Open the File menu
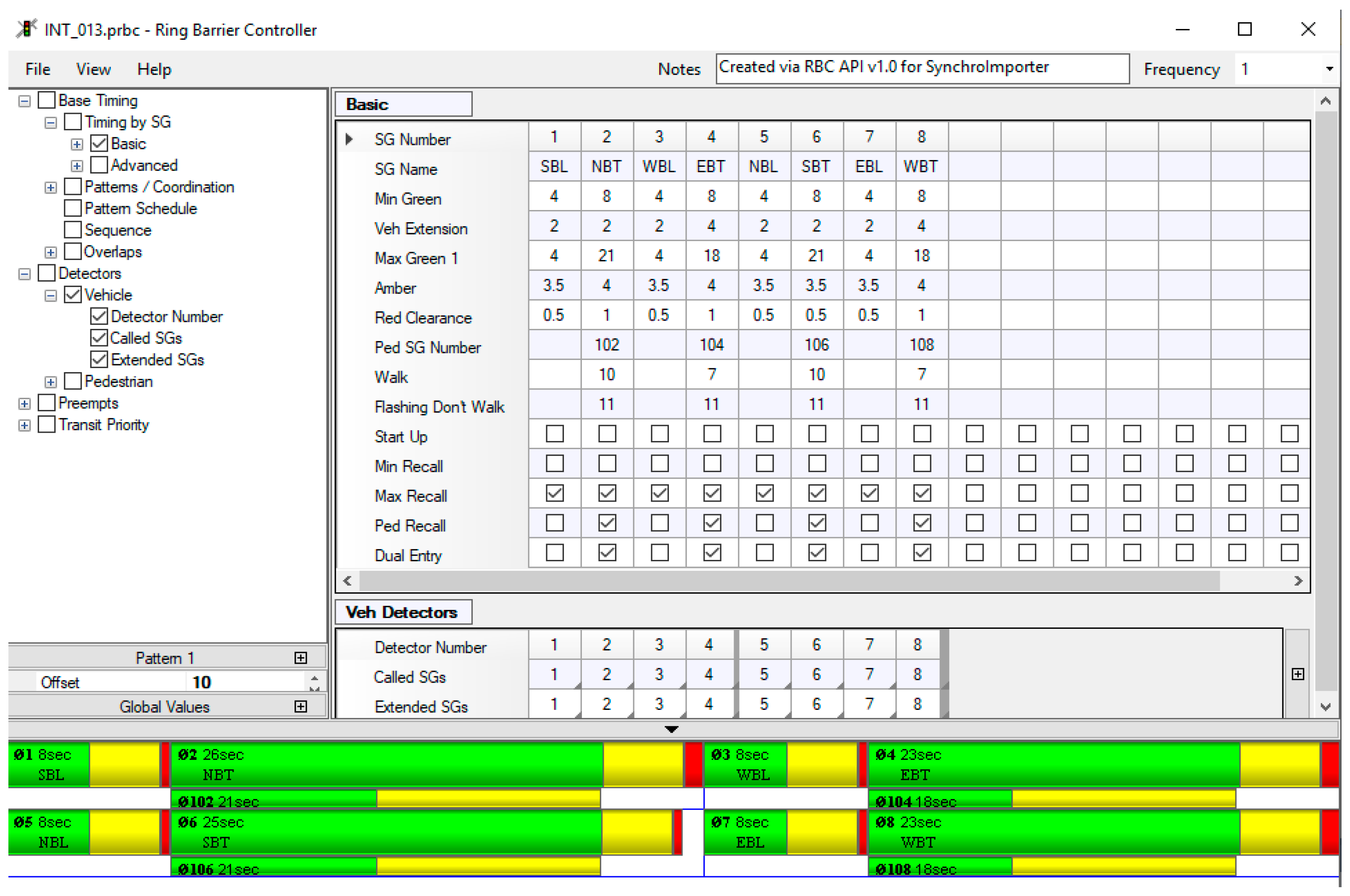This screenshot has height=896, width=1350. click(x=38, y=69)
